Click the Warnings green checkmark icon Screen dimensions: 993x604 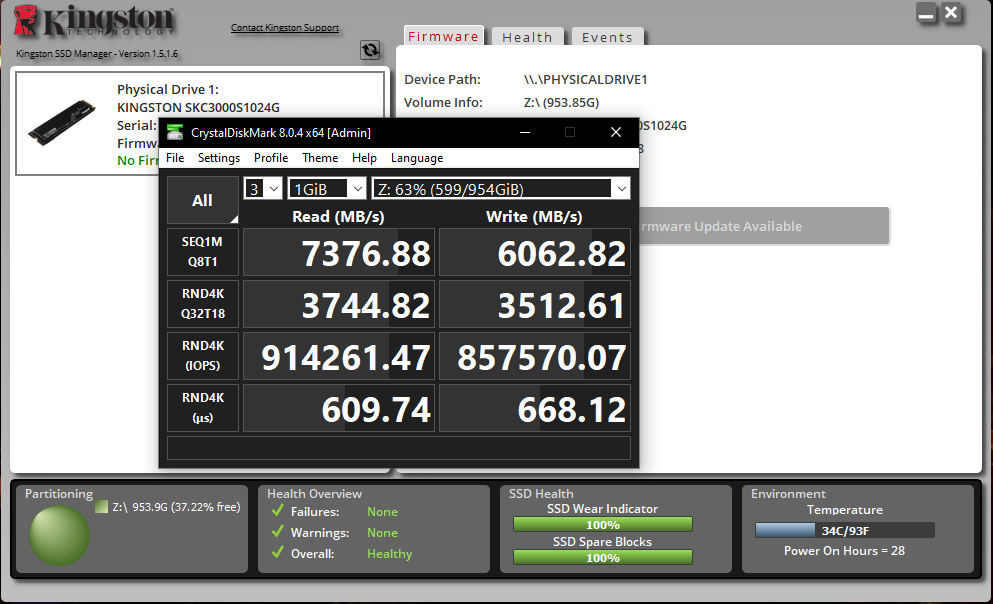(278, 533)
